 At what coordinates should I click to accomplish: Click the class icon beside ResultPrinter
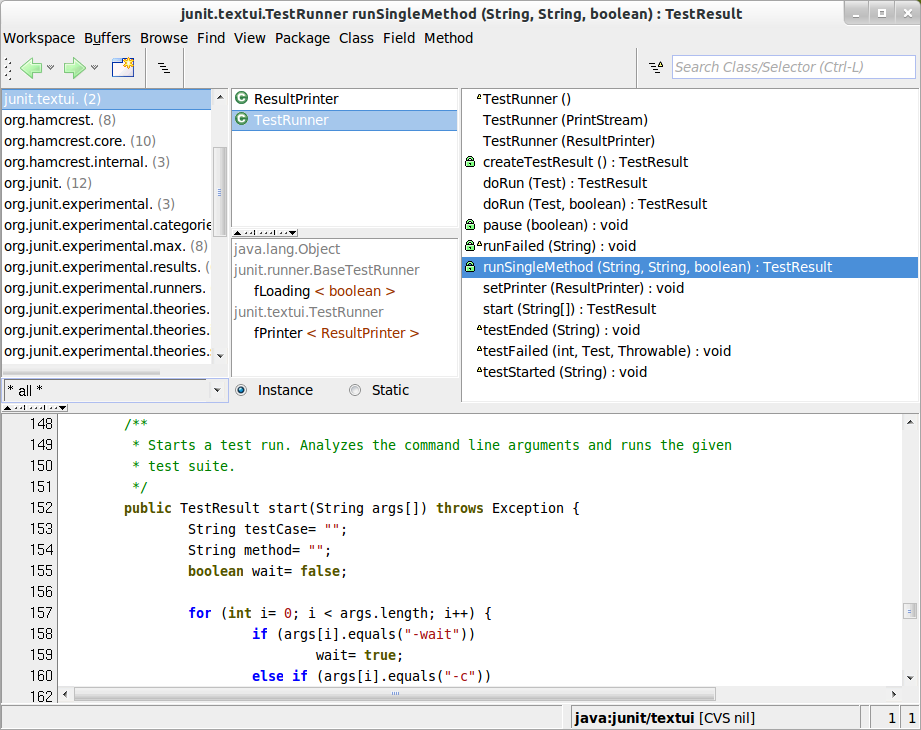(241, 99)
